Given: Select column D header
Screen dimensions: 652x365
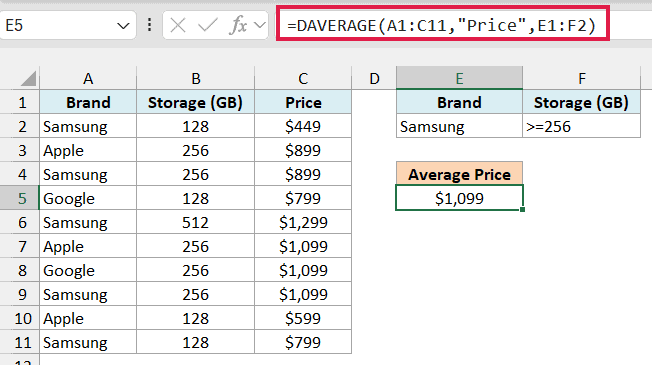Looking at the screenshot, I should 374,78.
